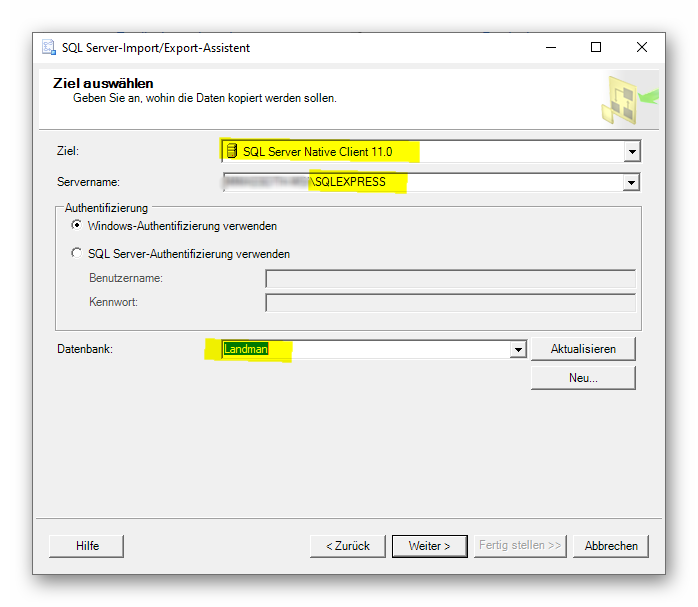
Task: Maximize the wizard window
Action: coord(596,47)
